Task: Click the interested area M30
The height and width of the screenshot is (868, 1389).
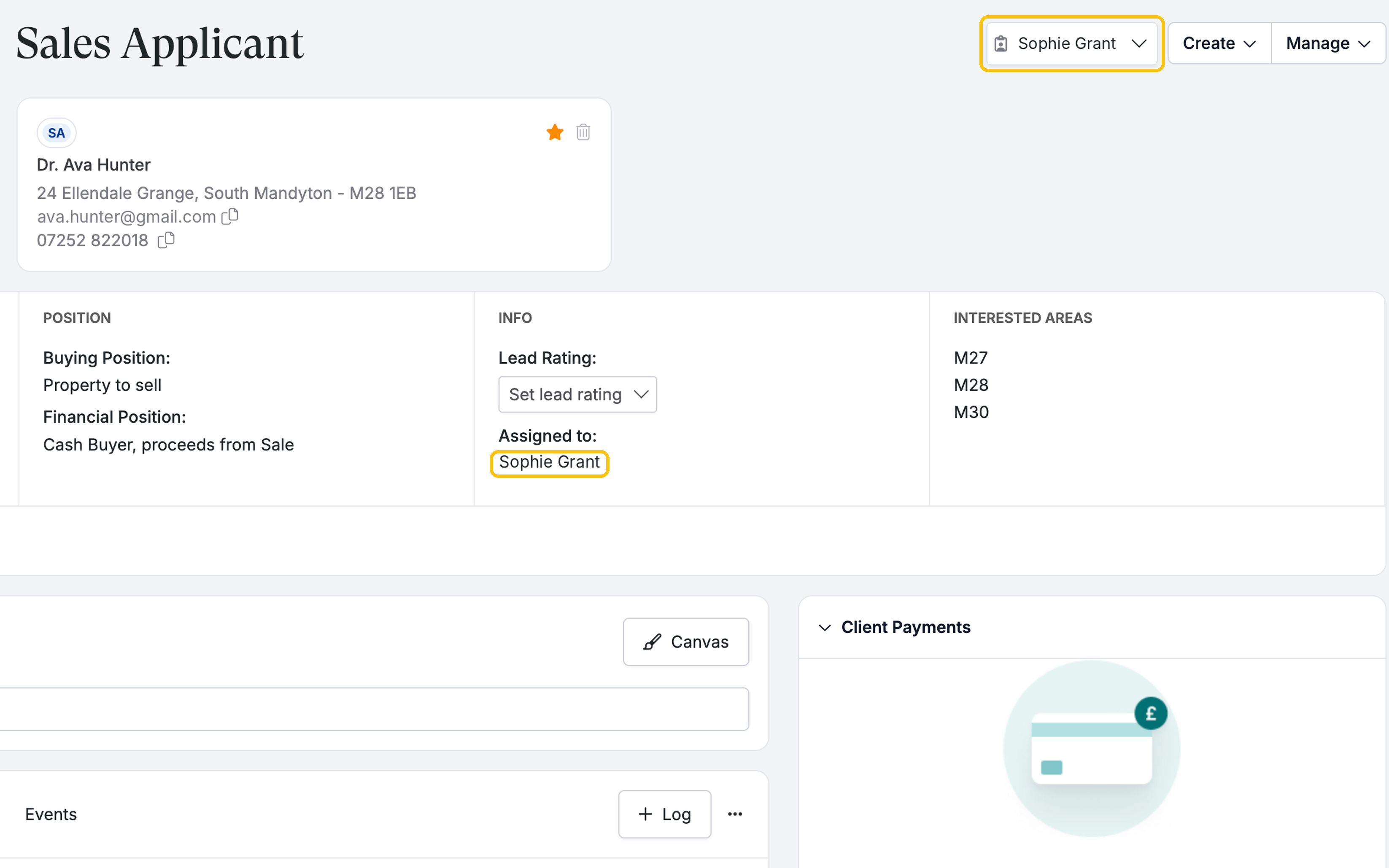Action: pyautogui.click(x=971, y=412)
